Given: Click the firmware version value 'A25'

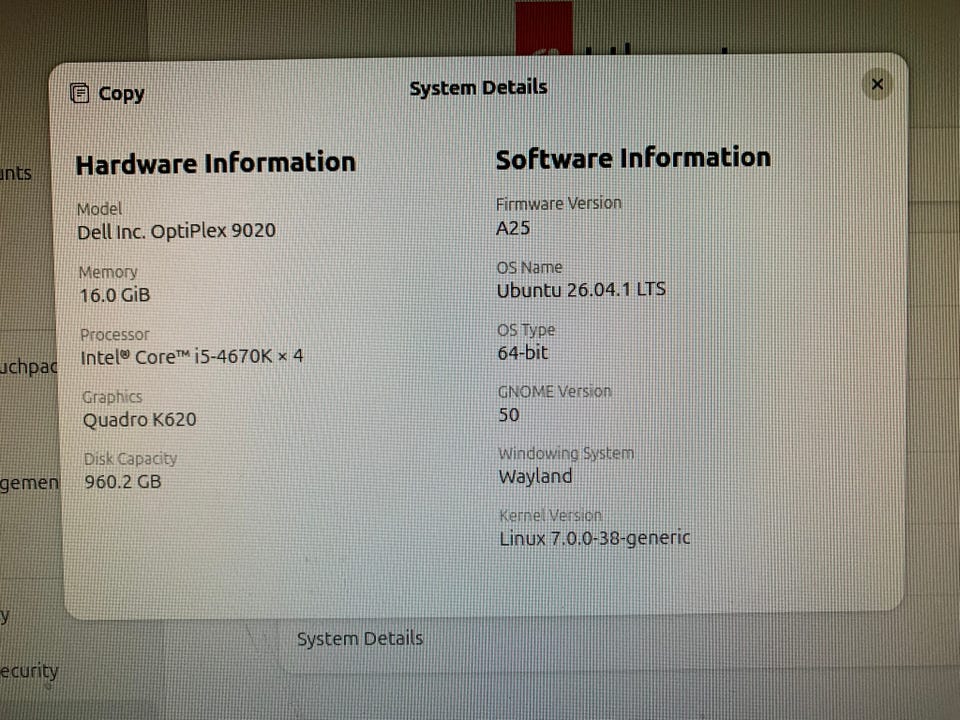Looking at the screenshot, I should (x=513, y=228).
